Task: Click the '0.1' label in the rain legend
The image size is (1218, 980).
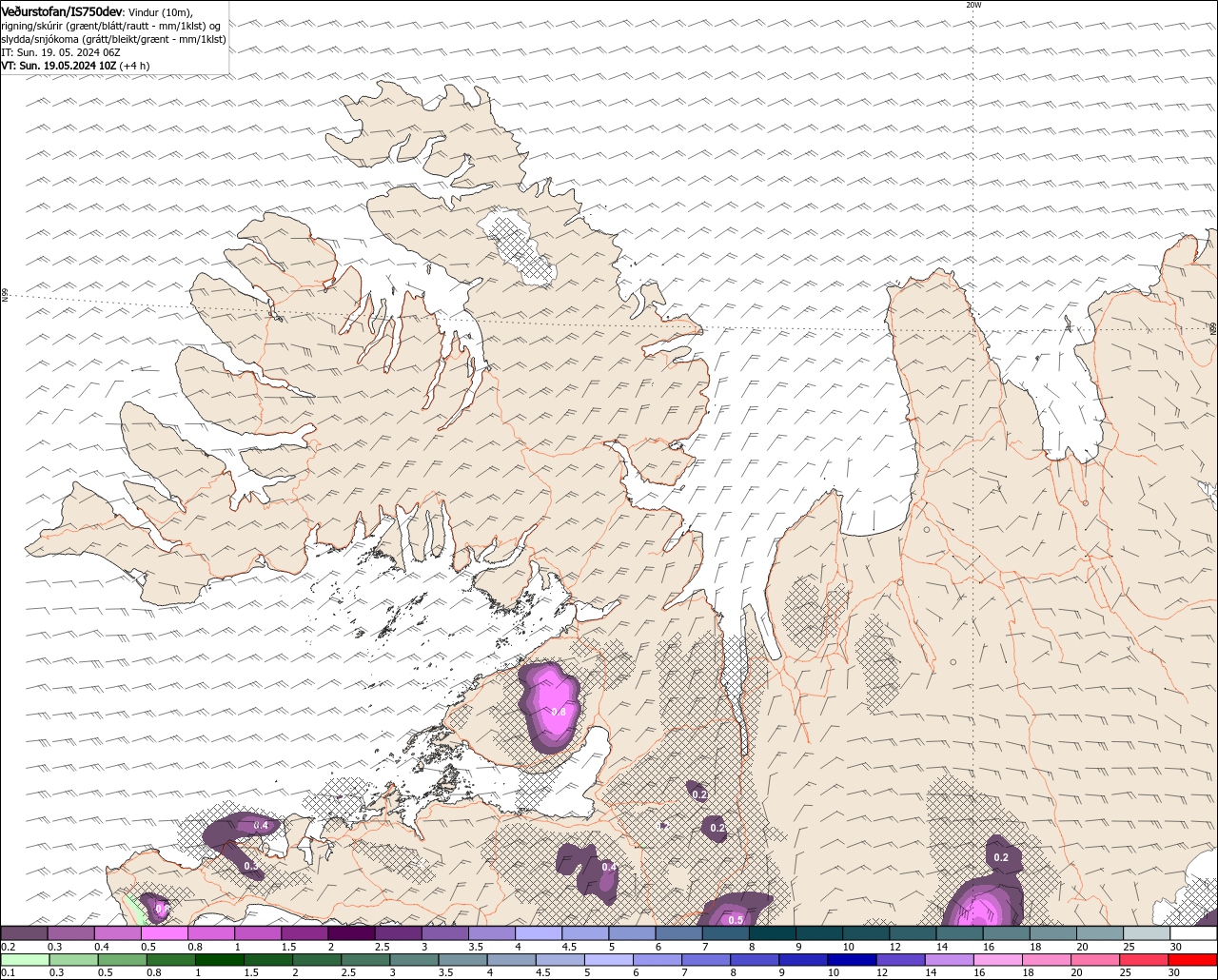Action: 8,972
